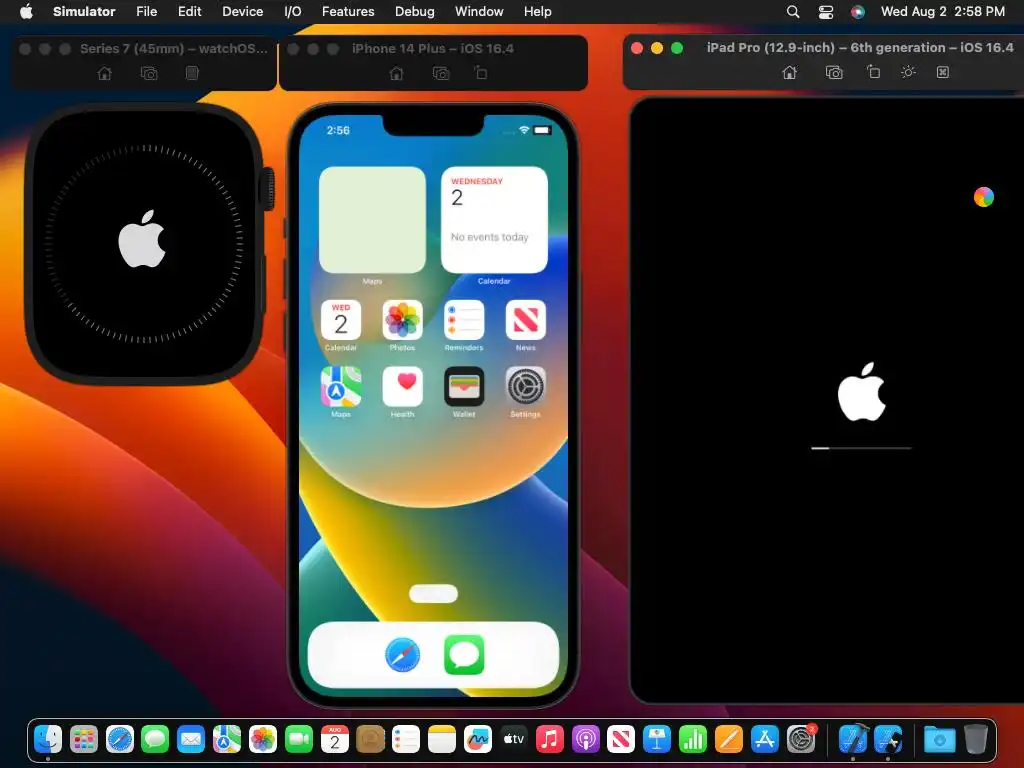Click the iPad boot progress bar
Screen dimensions: 1024x768
861,448
